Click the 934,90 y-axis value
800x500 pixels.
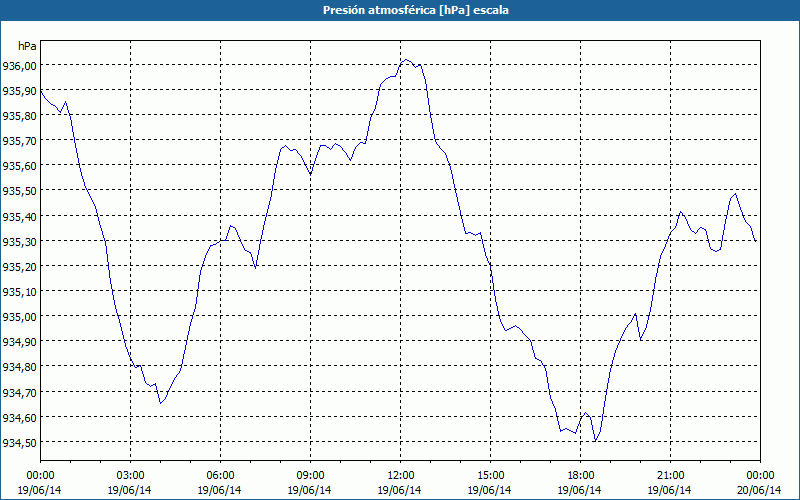point(19,342)
